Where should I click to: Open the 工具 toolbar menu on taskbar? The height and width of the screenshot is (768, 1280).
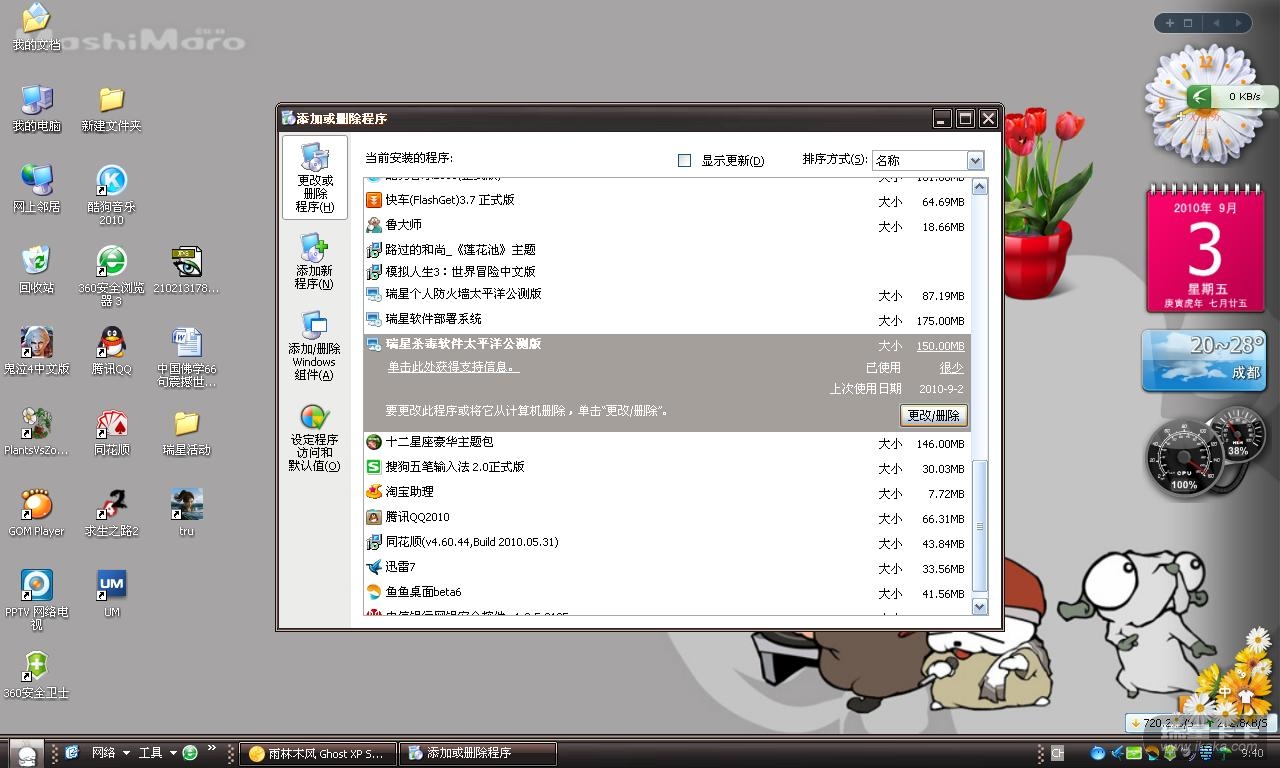(x=157, y=753)
